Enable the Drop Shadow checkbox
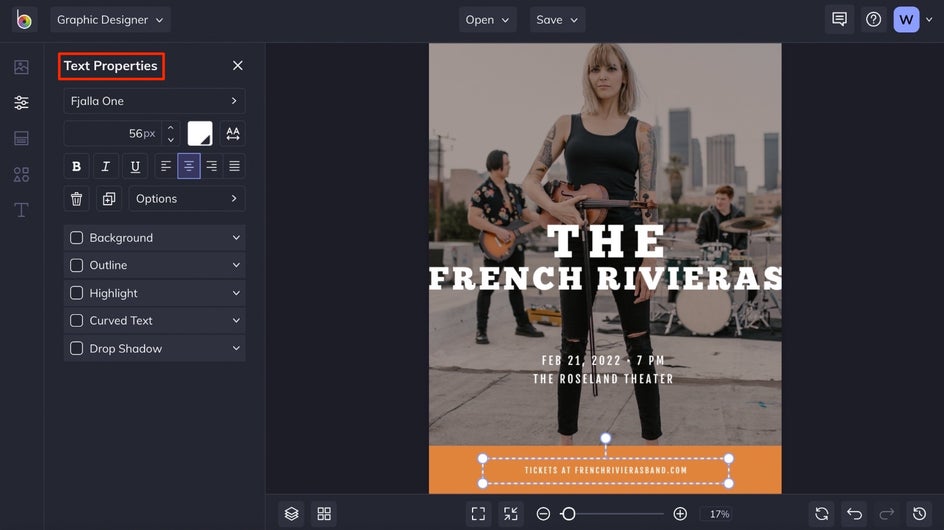 (76, 349)
